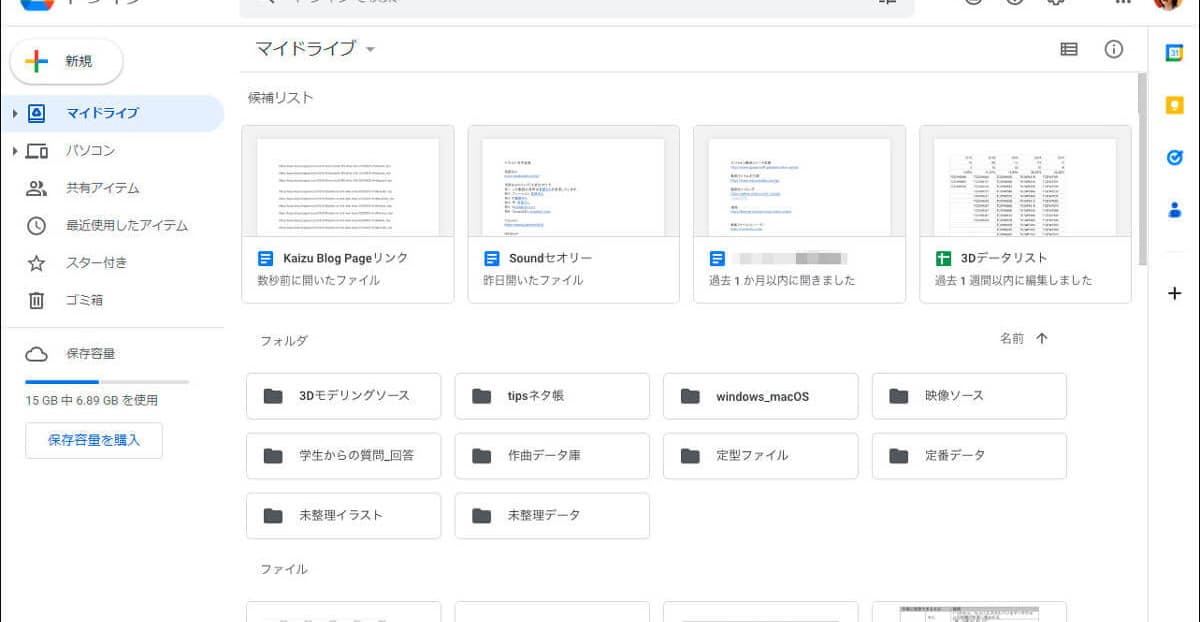This screenshot has height=622, width=1200.
Task: Open Contacts in side panel
Action: [1175, 210]
